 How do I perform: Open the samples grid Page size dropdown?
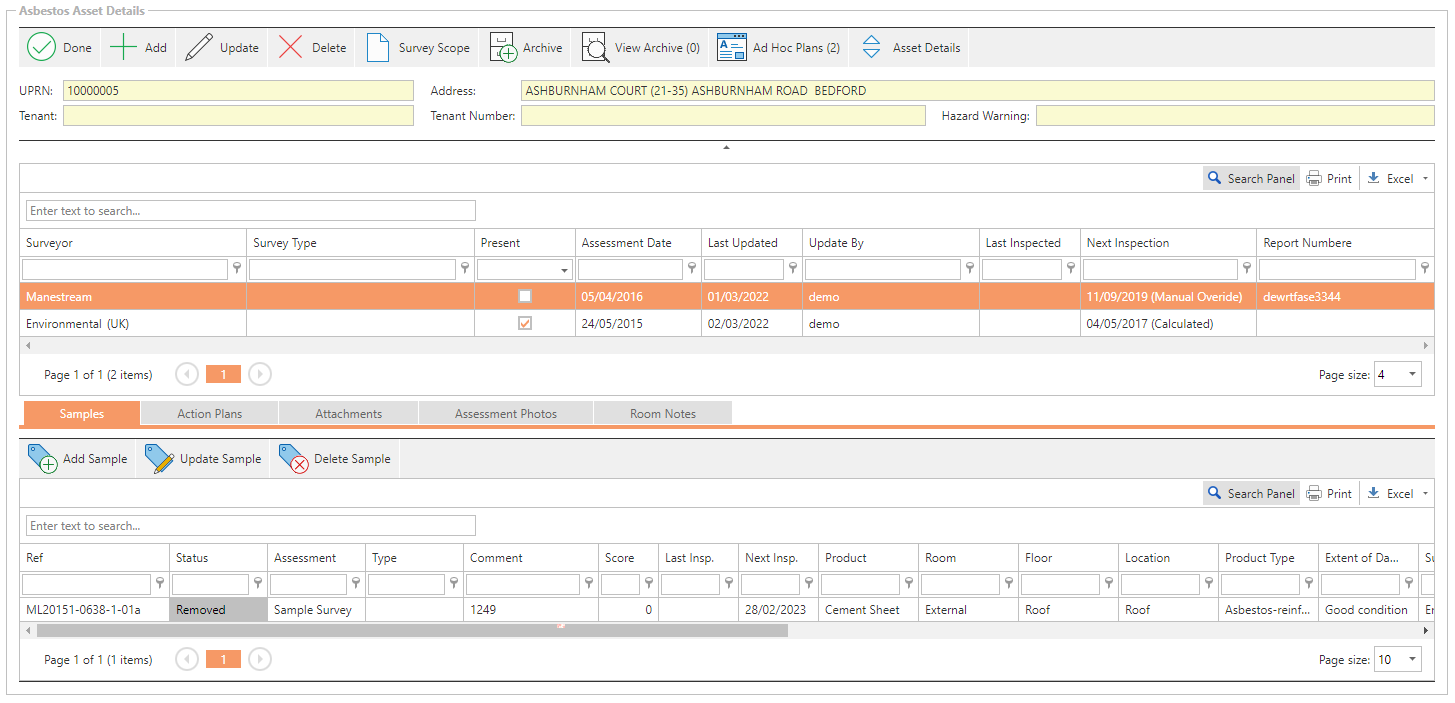pos(1412,660)
